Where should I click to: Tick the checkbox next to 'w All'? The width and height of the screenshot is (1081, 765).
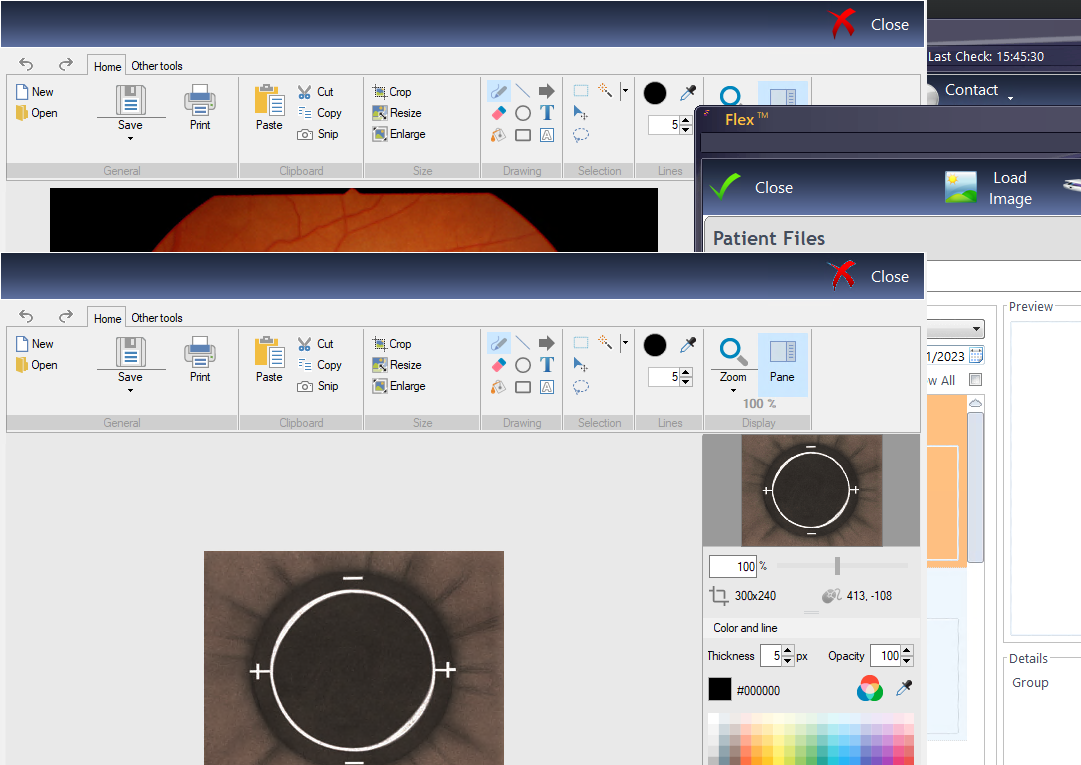point(975,380)
